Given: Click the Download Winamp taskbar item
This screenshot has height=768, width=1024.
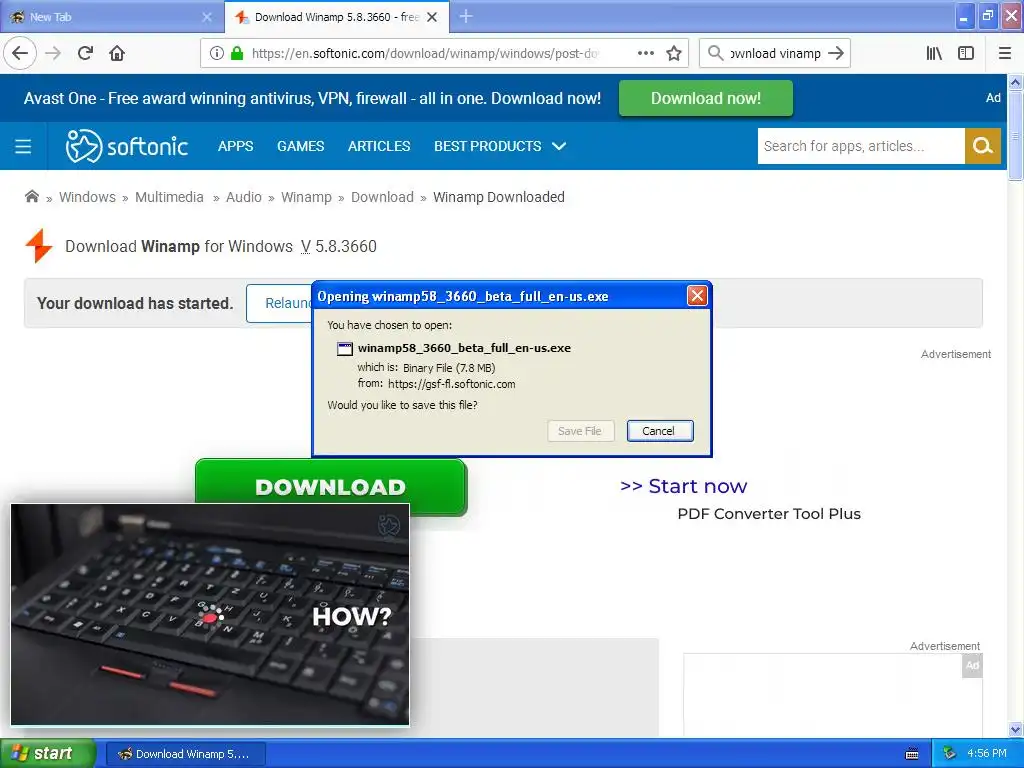Looking at the screenshot, I should coord(185,754).
